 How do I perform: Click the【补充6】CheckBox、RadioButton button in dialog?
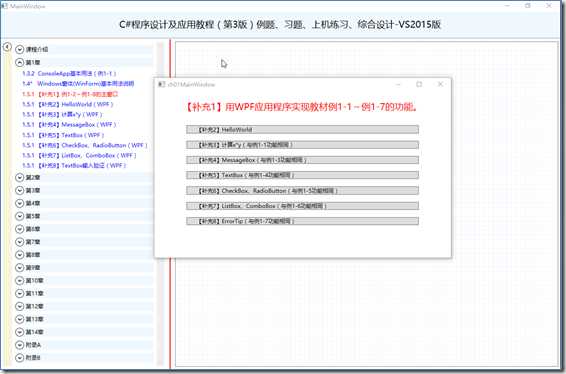coord(302,190)
